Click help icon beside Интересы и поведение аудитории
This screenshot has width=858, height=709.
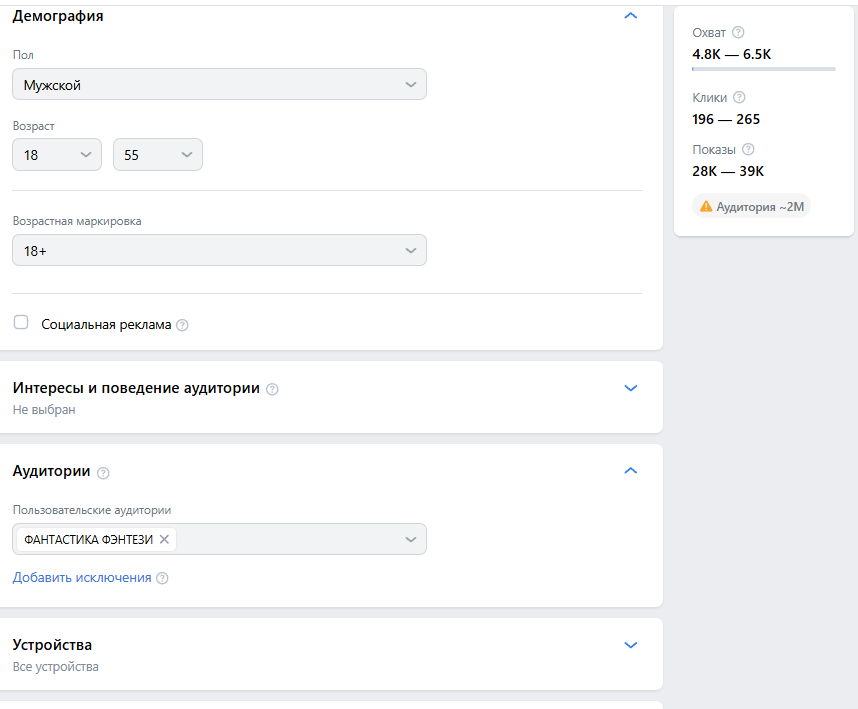(x=272, y=389)
